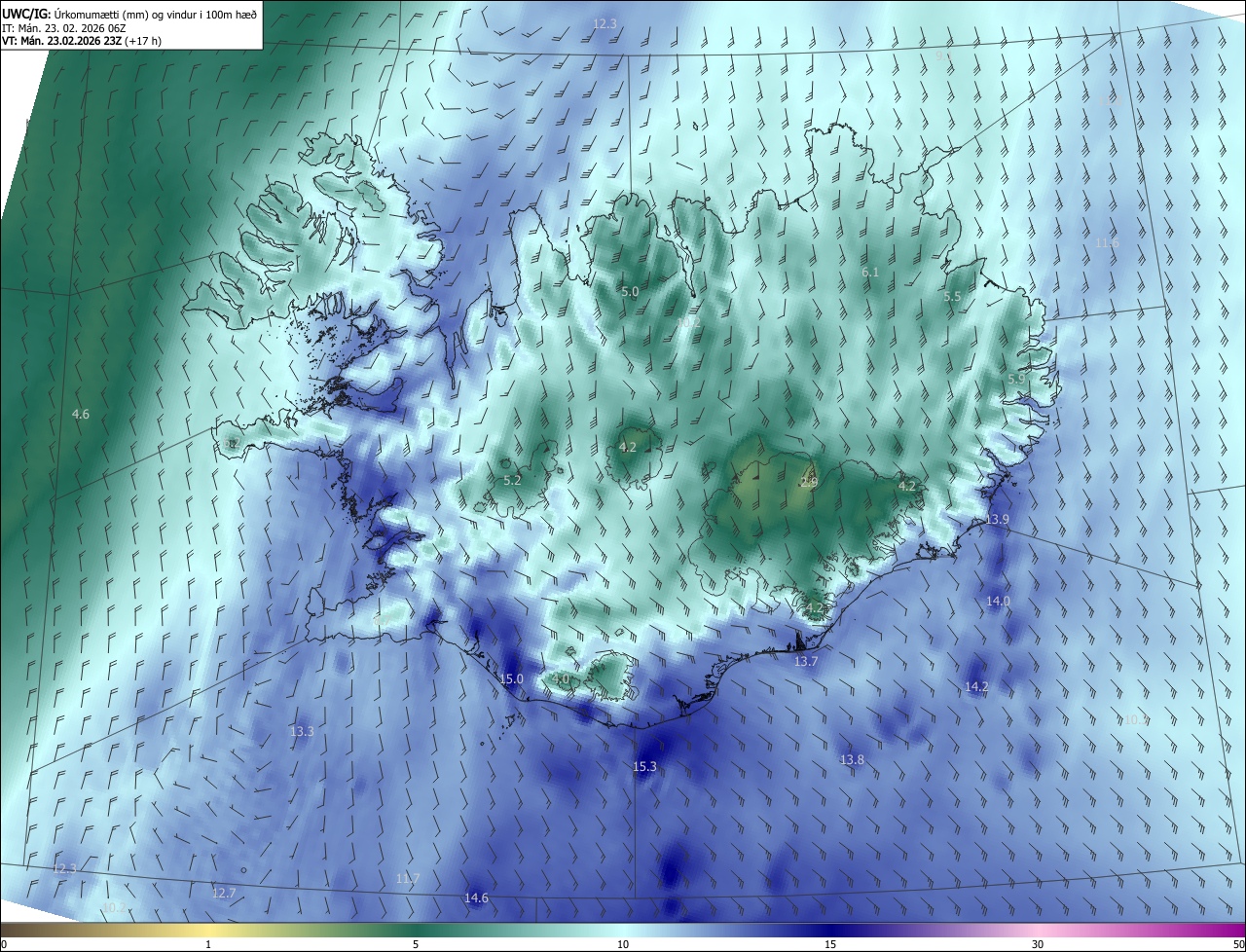Click the legend tick label 30
Image resolution: width=1246 pixels, height=952 pixels.
click(1038, 944)
